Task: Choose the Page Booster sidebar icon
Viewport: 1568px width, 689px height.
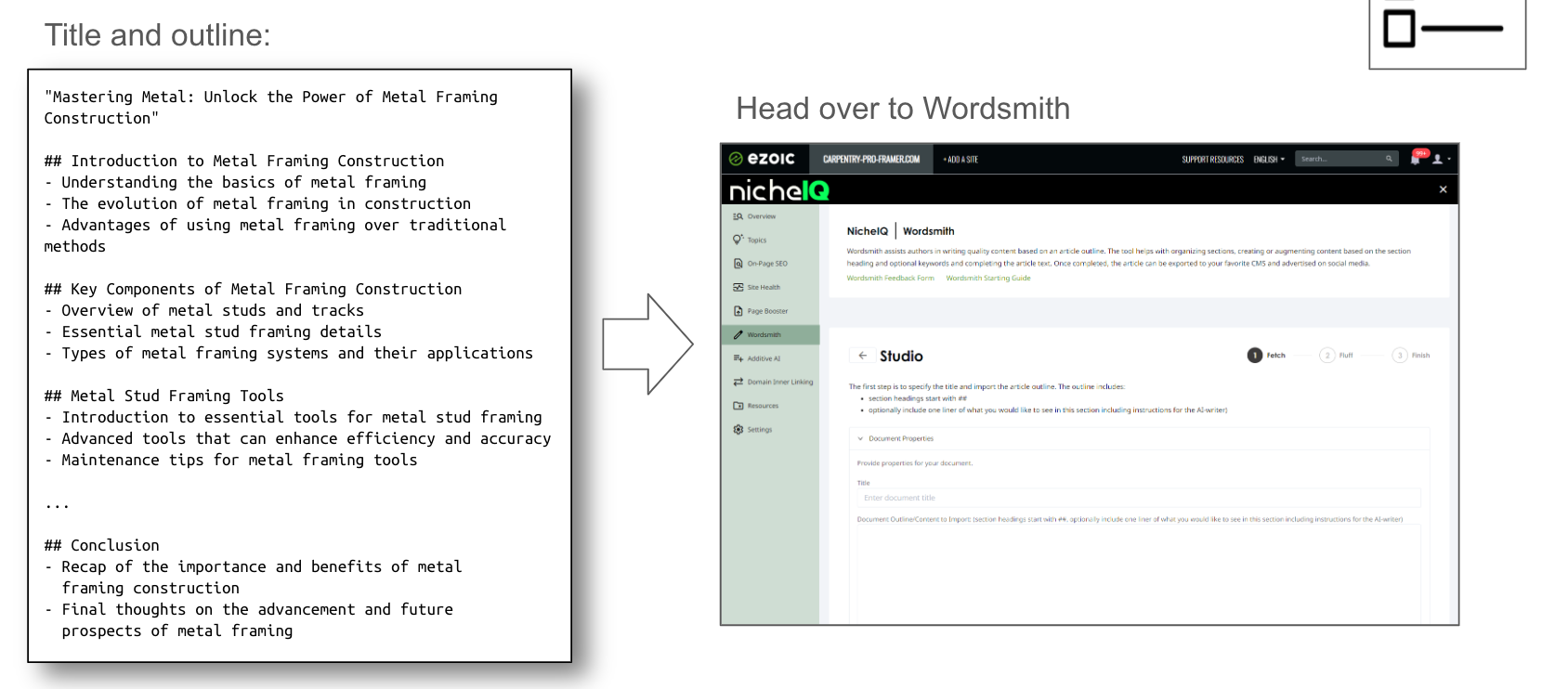Action: pos(738,311)
